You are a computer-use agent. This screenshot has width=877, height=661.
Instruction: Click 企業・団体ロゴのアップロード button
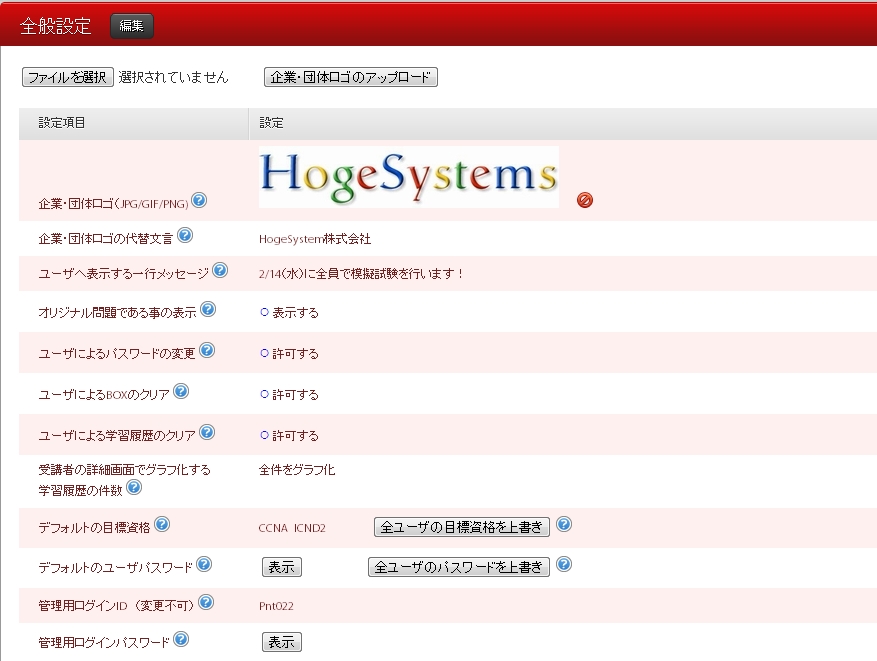click(x=351, y=77)
